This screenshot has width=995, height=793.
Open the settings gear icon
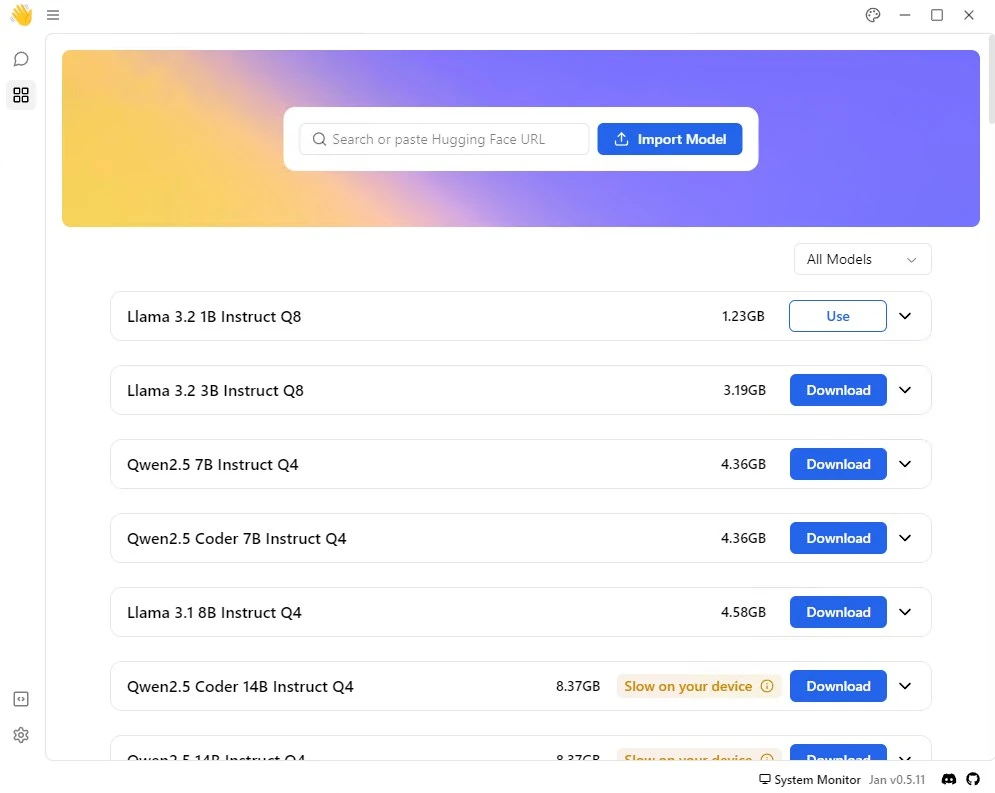[21, 735]
